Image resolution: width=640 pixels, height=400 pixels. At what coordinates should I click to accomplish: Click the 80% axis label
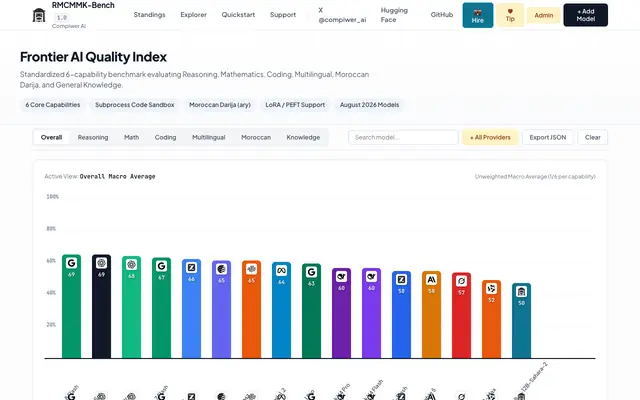pos(51,229)
